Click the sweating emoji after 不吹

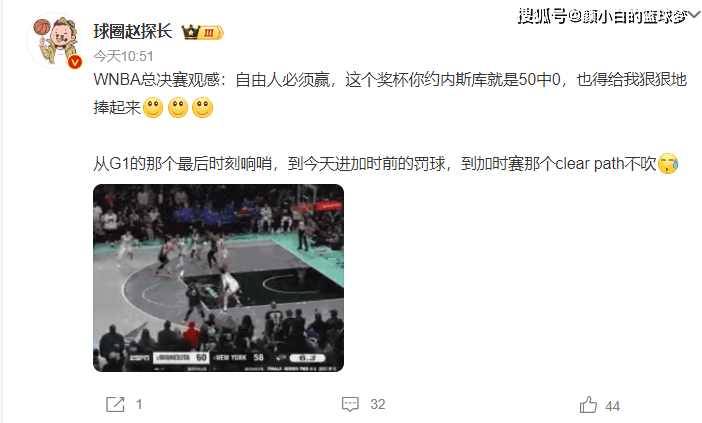(x=668, y=163)
